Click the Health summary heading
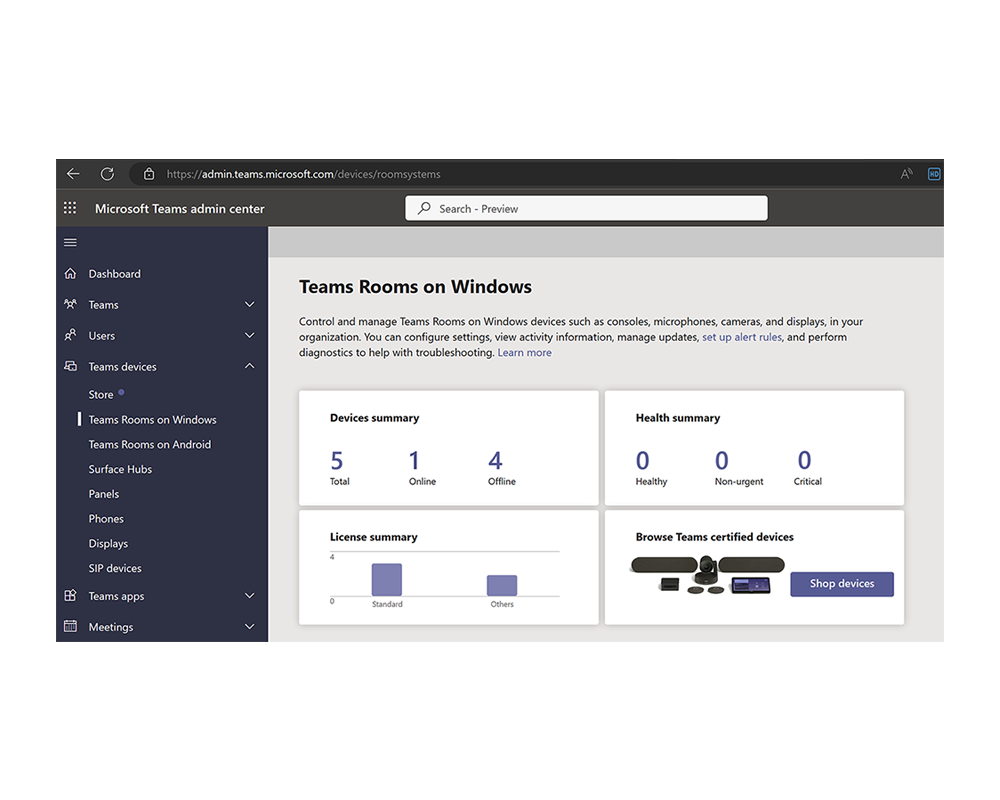The image size is (1000, 800). (x=677, y=418)
